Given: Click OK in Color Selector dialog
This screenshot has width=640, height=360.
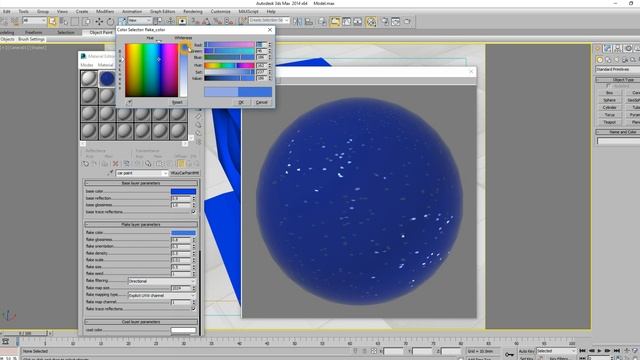Looking at the screenshot, I should pyautogui.click(x=241, y=102).
